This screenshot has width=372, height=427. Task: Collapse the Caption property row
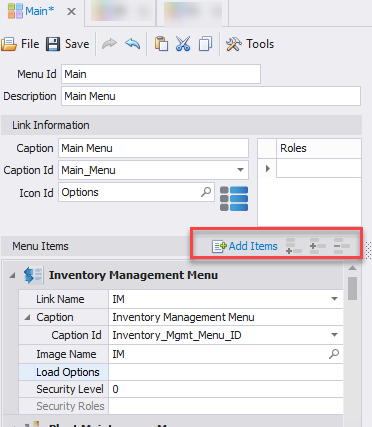pyautogui.click(x=27, y=317)
